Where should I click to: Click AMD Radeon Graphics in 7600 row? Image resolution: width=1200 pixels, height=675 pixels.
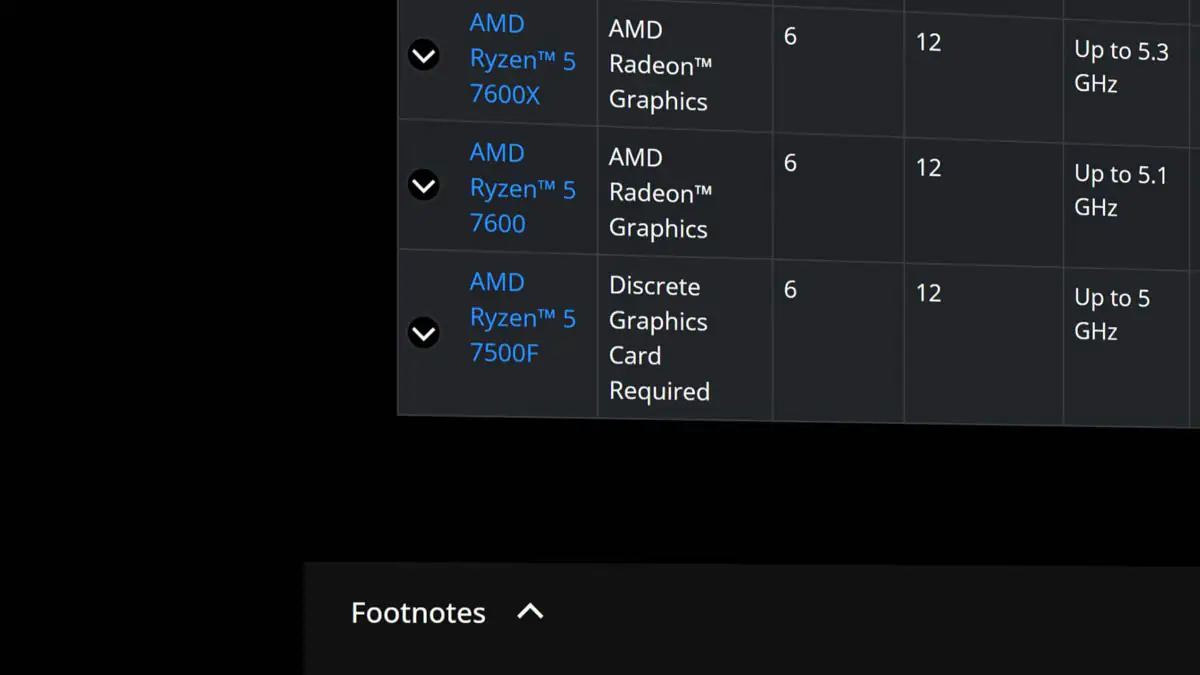coord(660,193)
